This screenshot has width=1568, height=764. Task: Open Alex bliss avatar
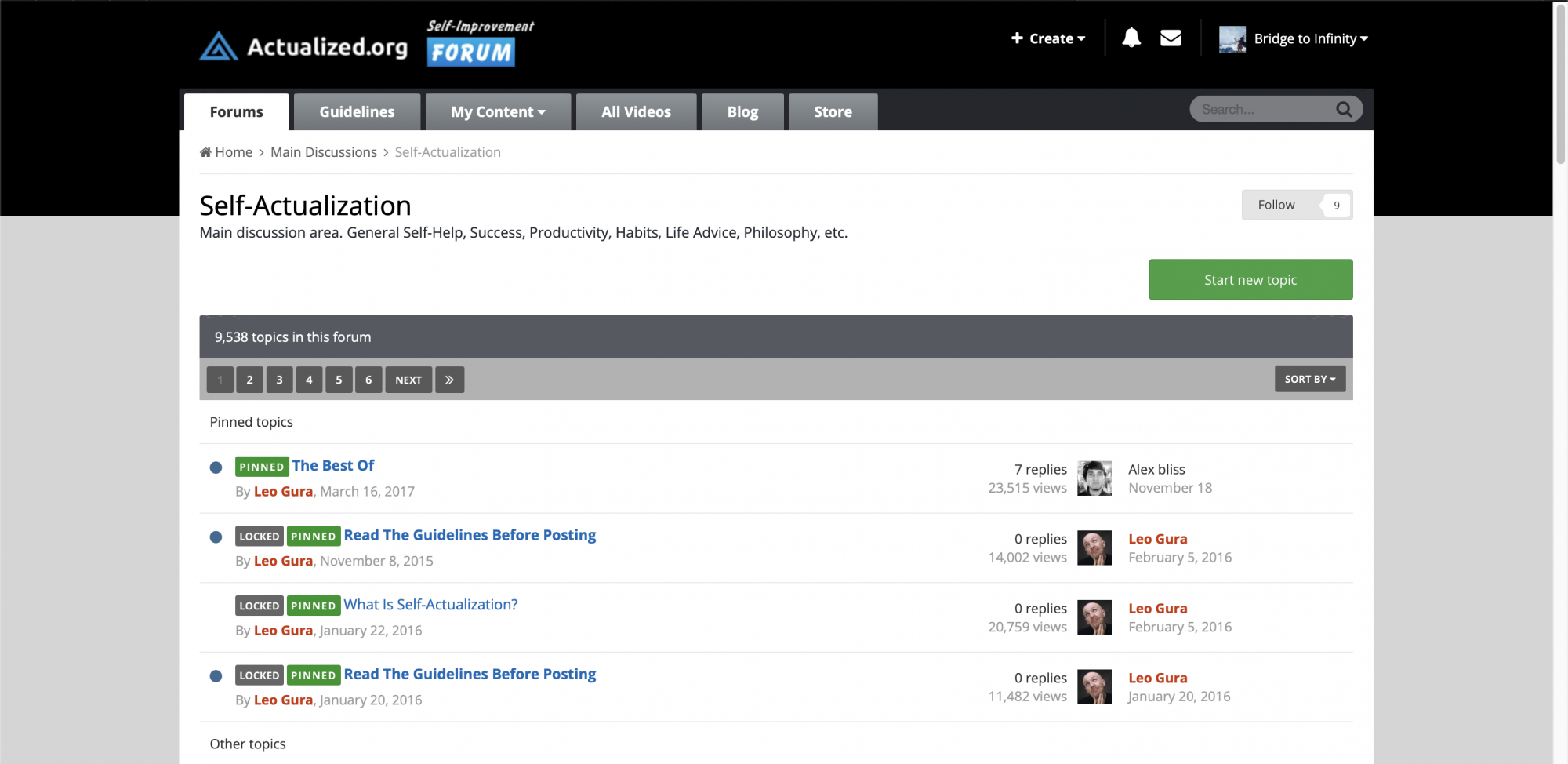[1094, 478]
